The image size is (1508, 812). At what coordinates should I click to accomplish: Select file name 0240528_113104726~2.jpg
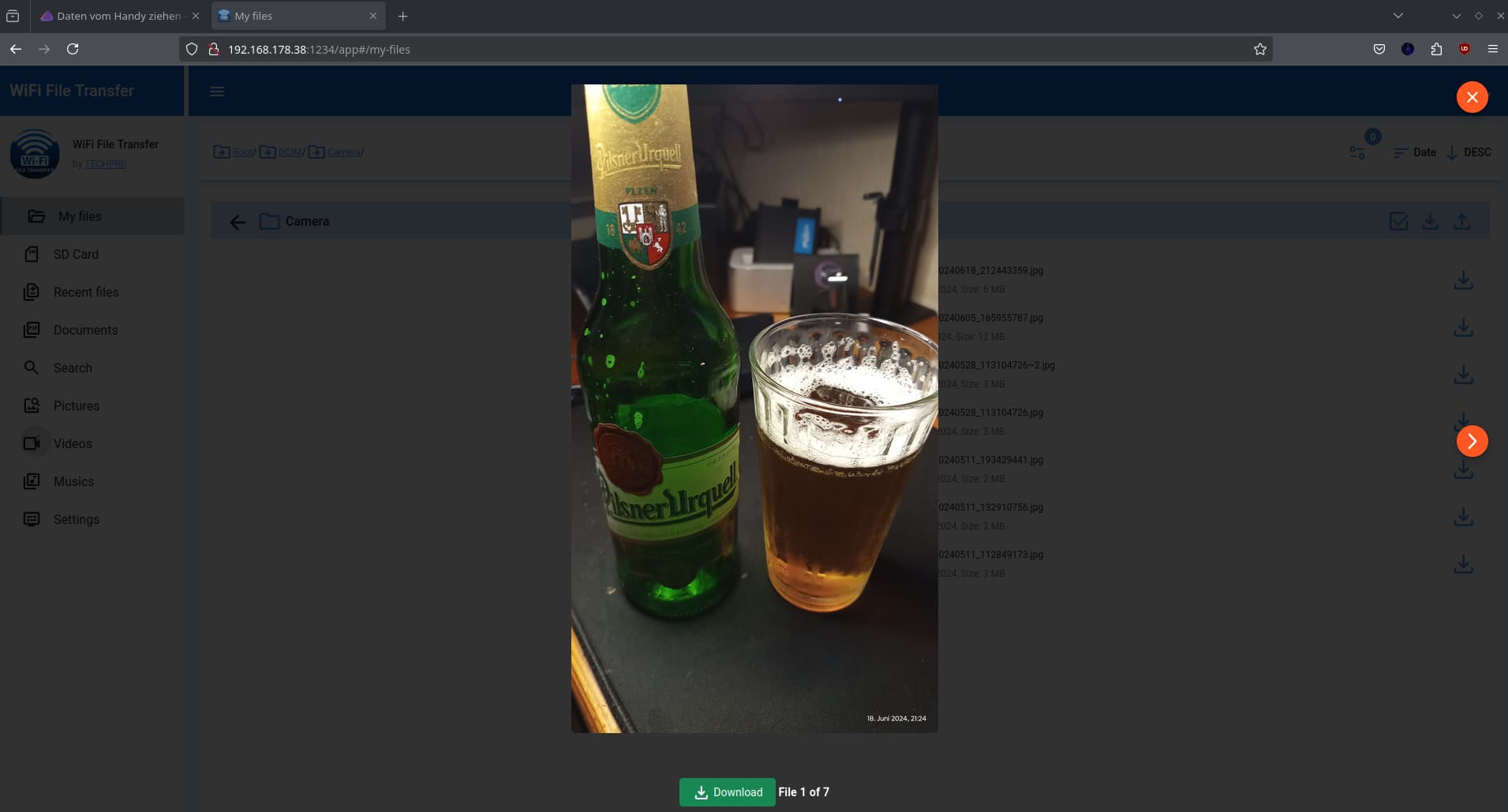pyautogui.click(x=997, y=365)
